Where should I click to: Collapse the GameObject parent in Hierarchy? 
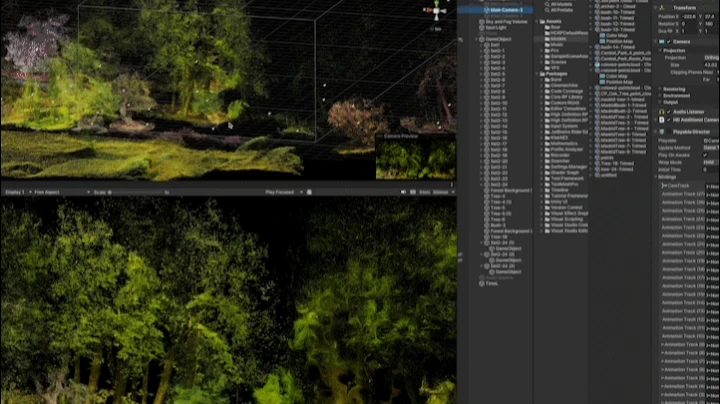476,39
